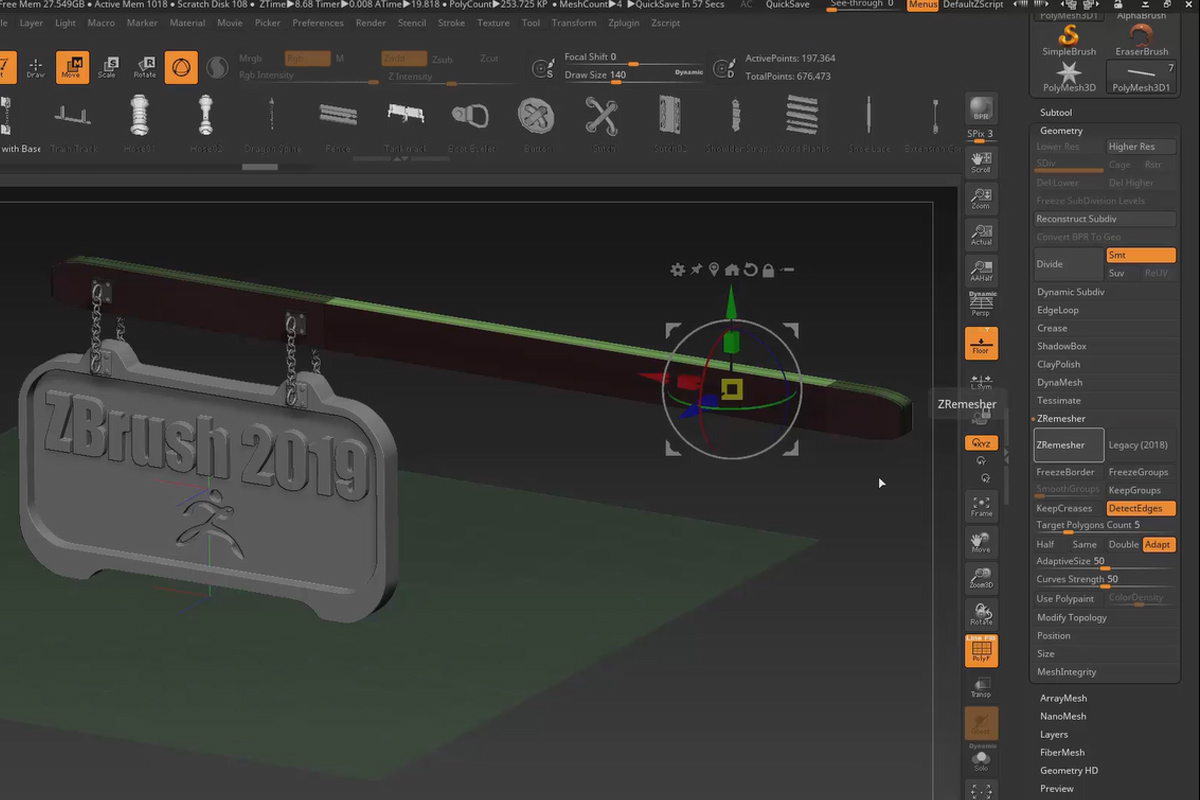
Task: Activate the Move gizmo mode
Action: pyautogui.click(x=71, y=67)
